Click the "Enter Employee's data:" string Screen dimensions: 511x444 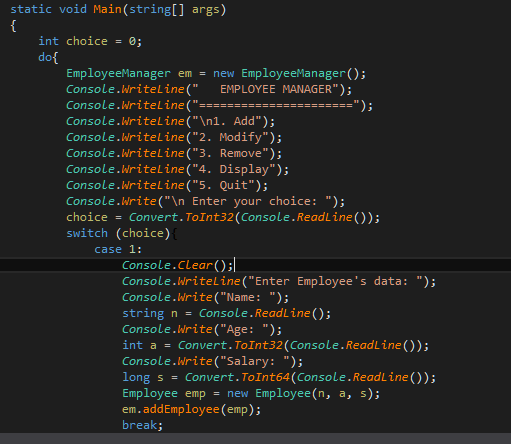[335, 281]
